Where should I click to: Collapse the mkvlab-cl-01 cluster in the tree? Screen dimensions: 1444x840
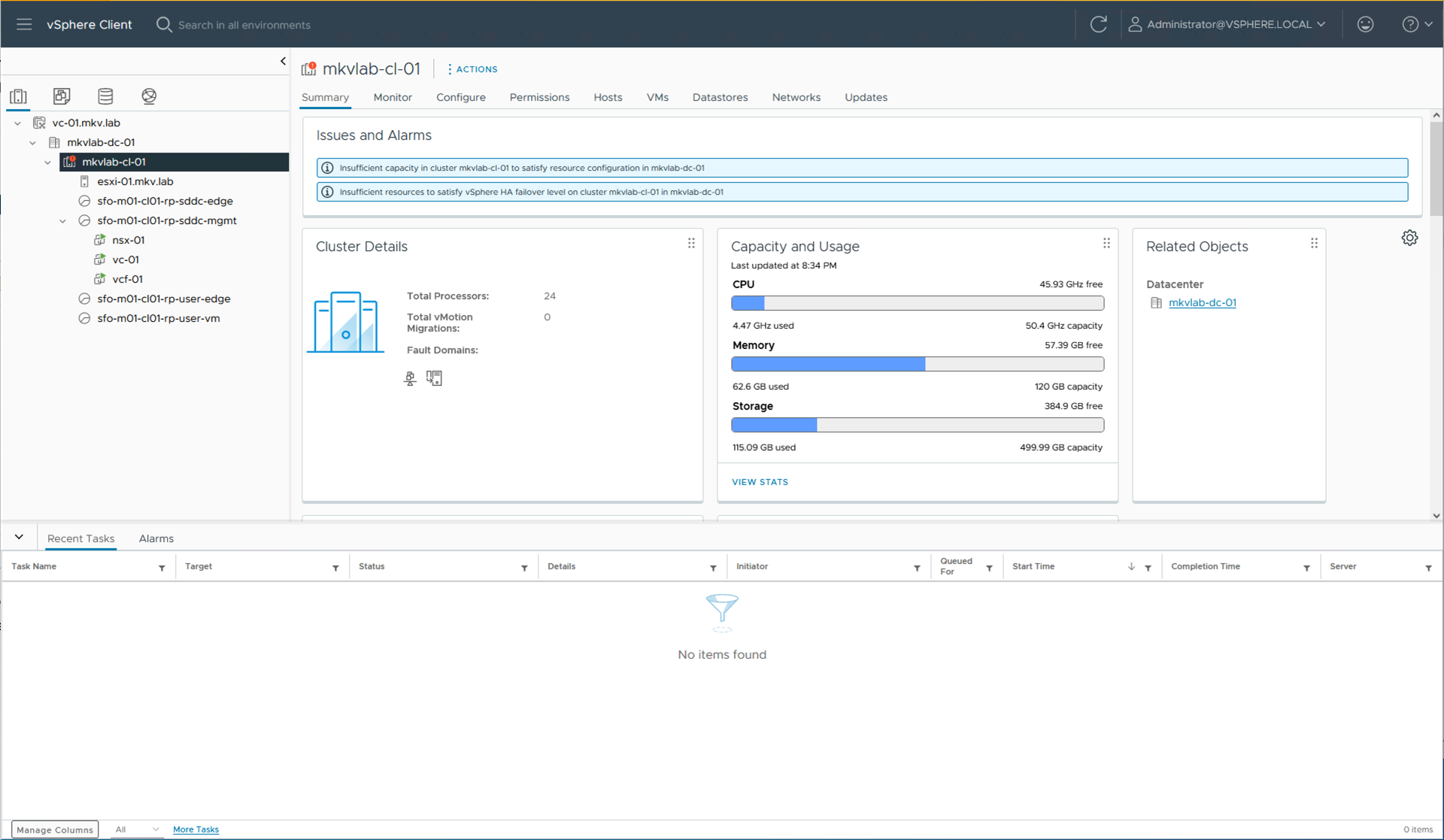[x=47, y=162]
